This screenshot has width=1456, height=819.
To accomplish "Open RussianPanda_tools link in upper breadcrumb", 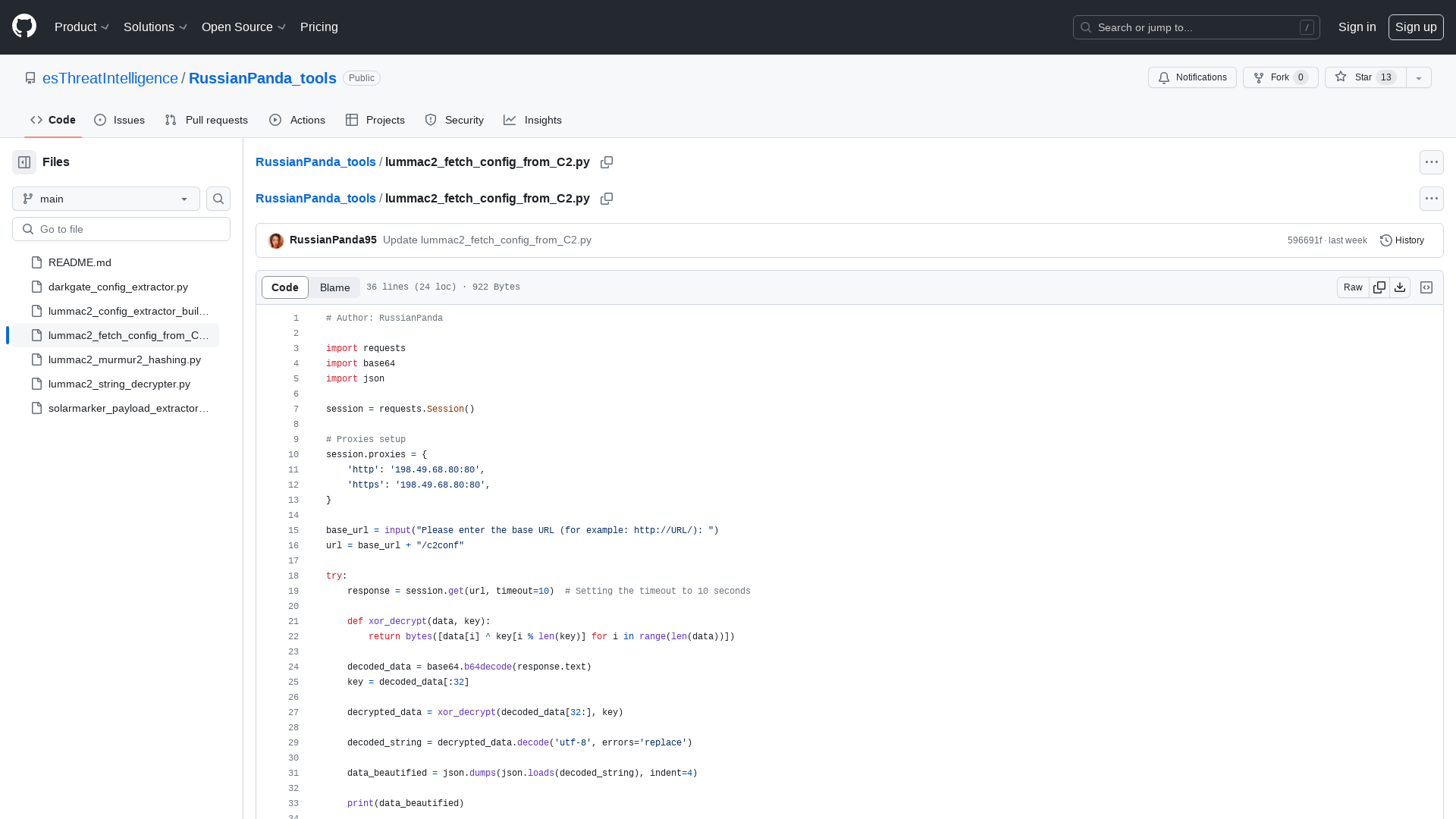I will (315, 162).
